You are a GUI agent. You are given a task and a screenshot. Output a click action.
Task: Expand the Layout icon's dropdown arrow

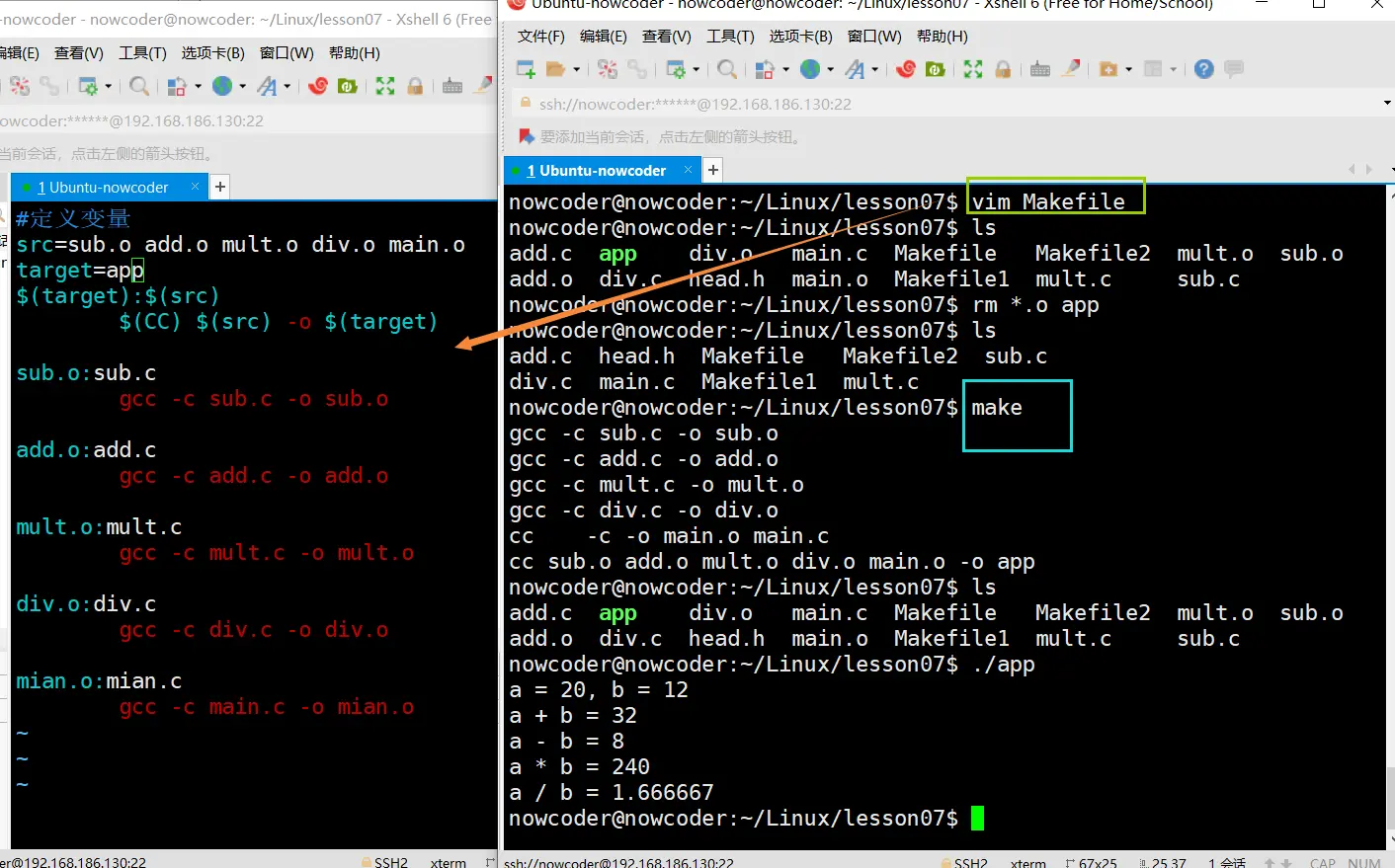1173,69
